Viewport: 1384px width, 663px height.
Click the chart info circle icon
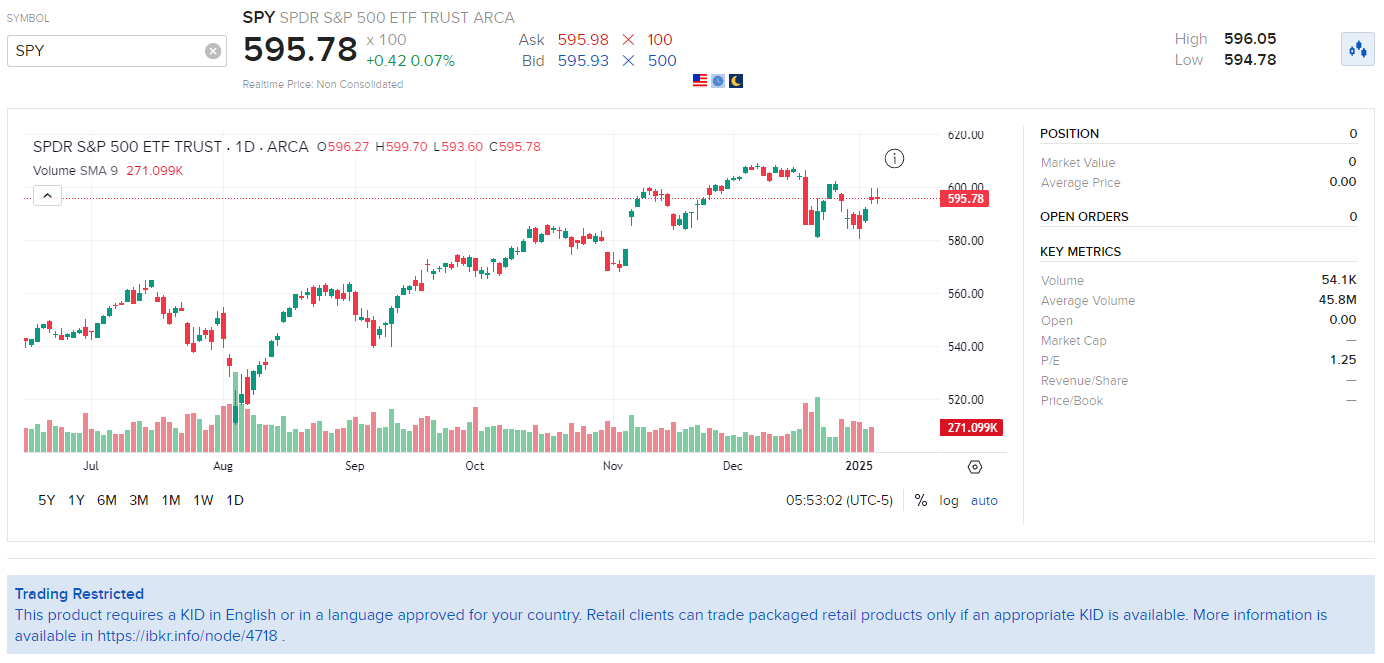click(894, 158)
